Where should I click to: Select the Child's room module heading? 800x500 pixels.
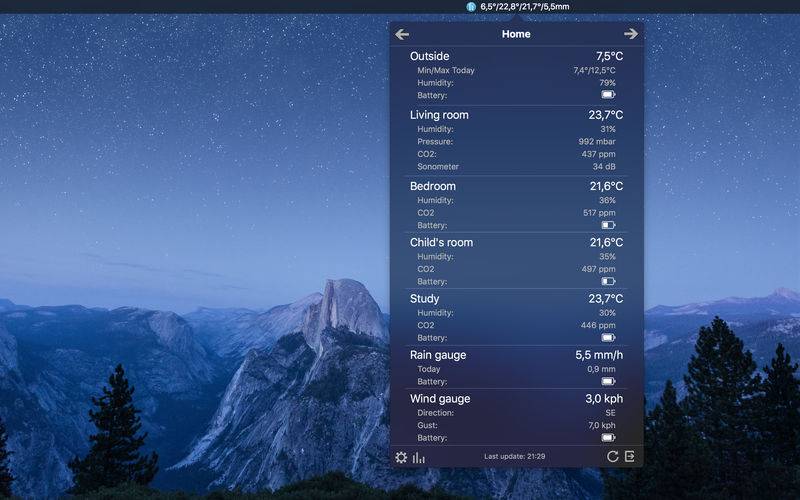[441, 242]
